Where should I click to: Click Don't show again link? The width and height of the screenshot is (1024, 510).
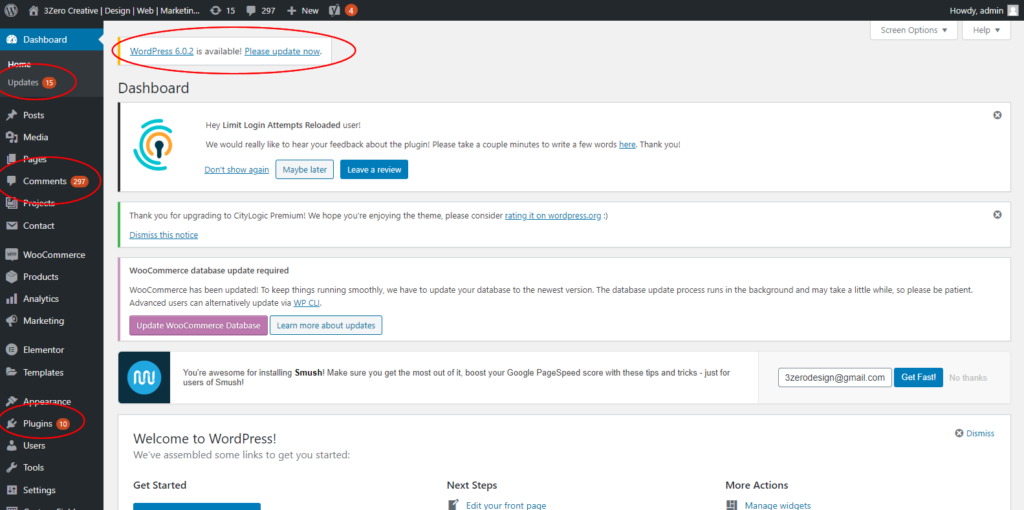coord(236,169)
